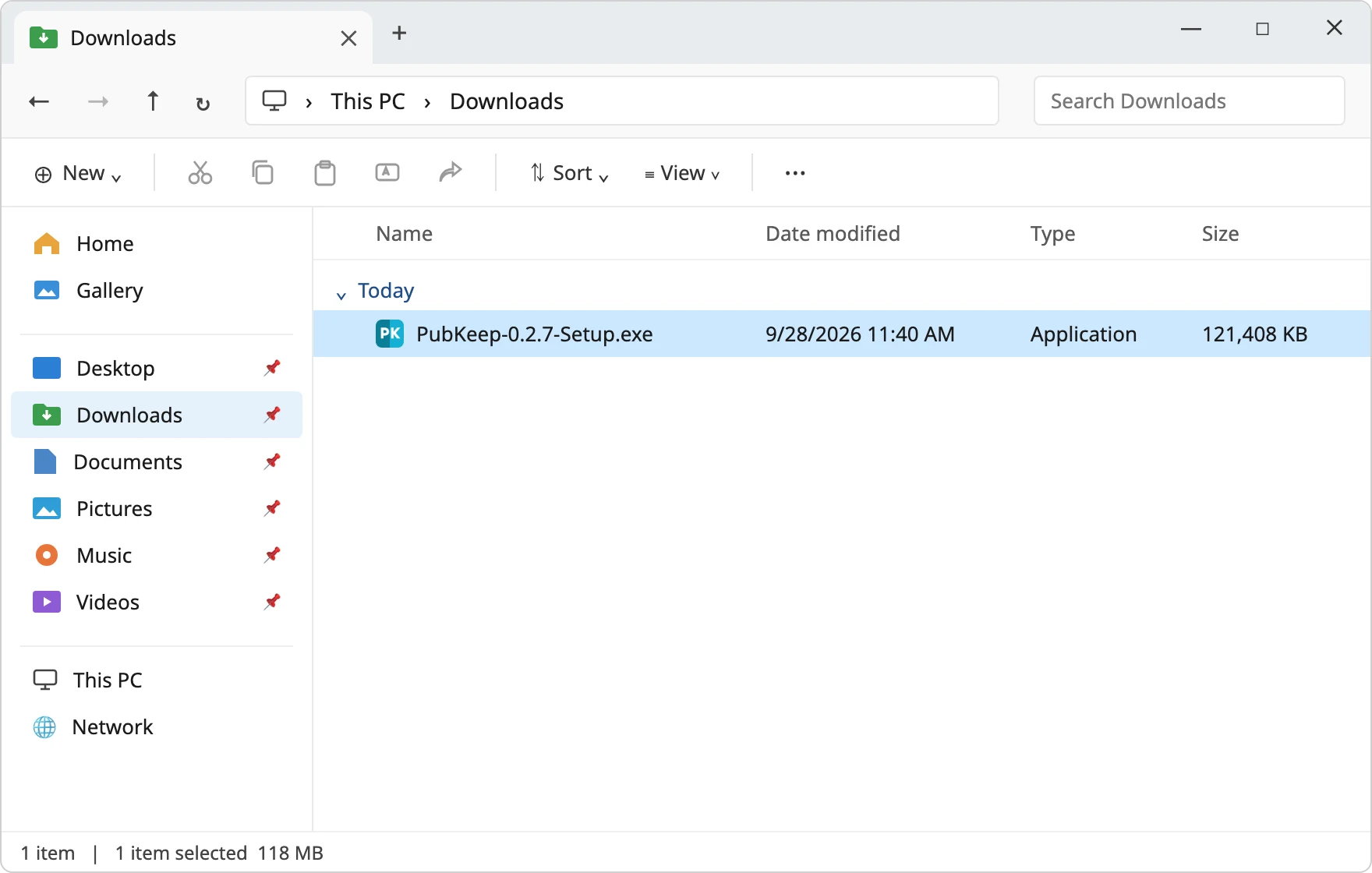This screenshot has width=1372, height=873.
Task: Click 1 item selected 118 MB status
Action: tap(219, 854)
